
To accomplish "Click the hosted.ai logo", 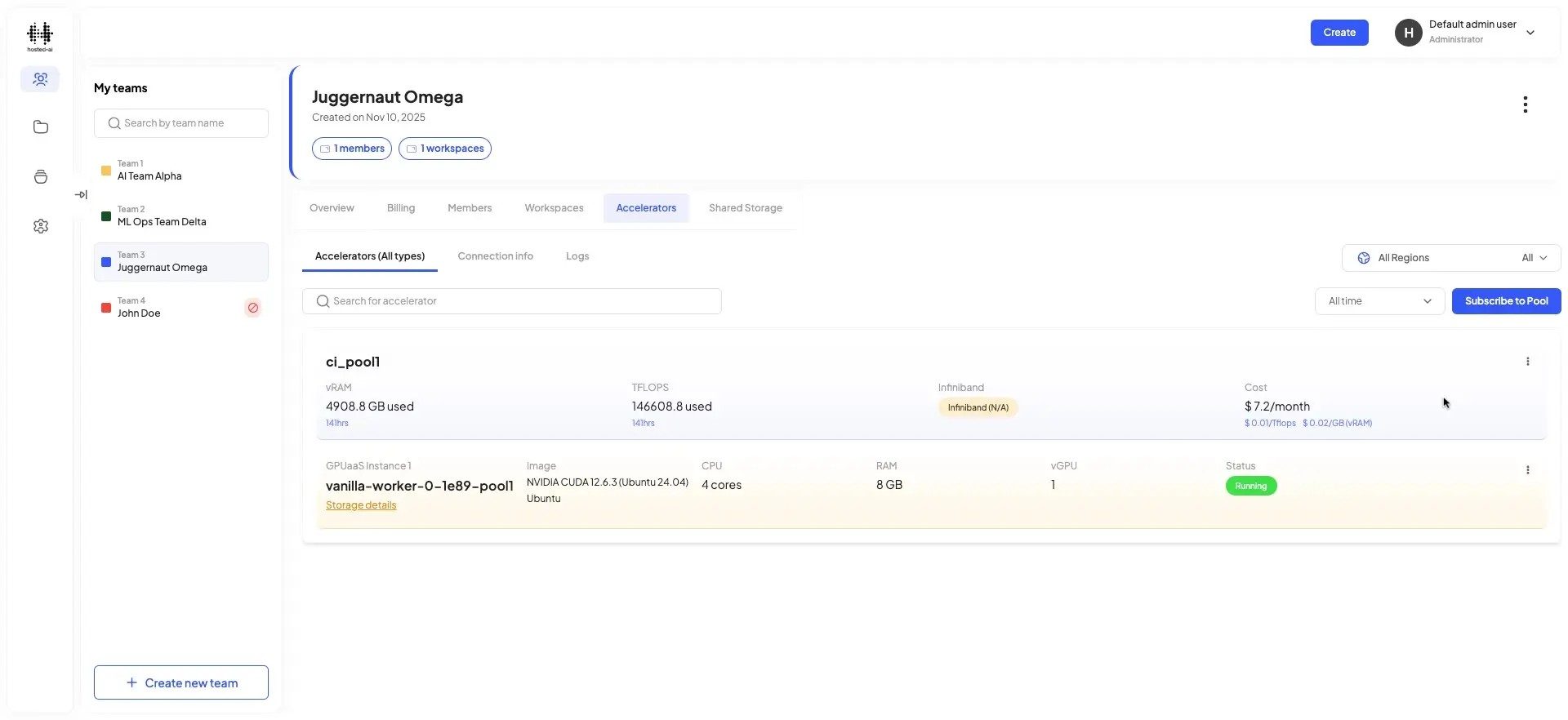I will [39, 37].
